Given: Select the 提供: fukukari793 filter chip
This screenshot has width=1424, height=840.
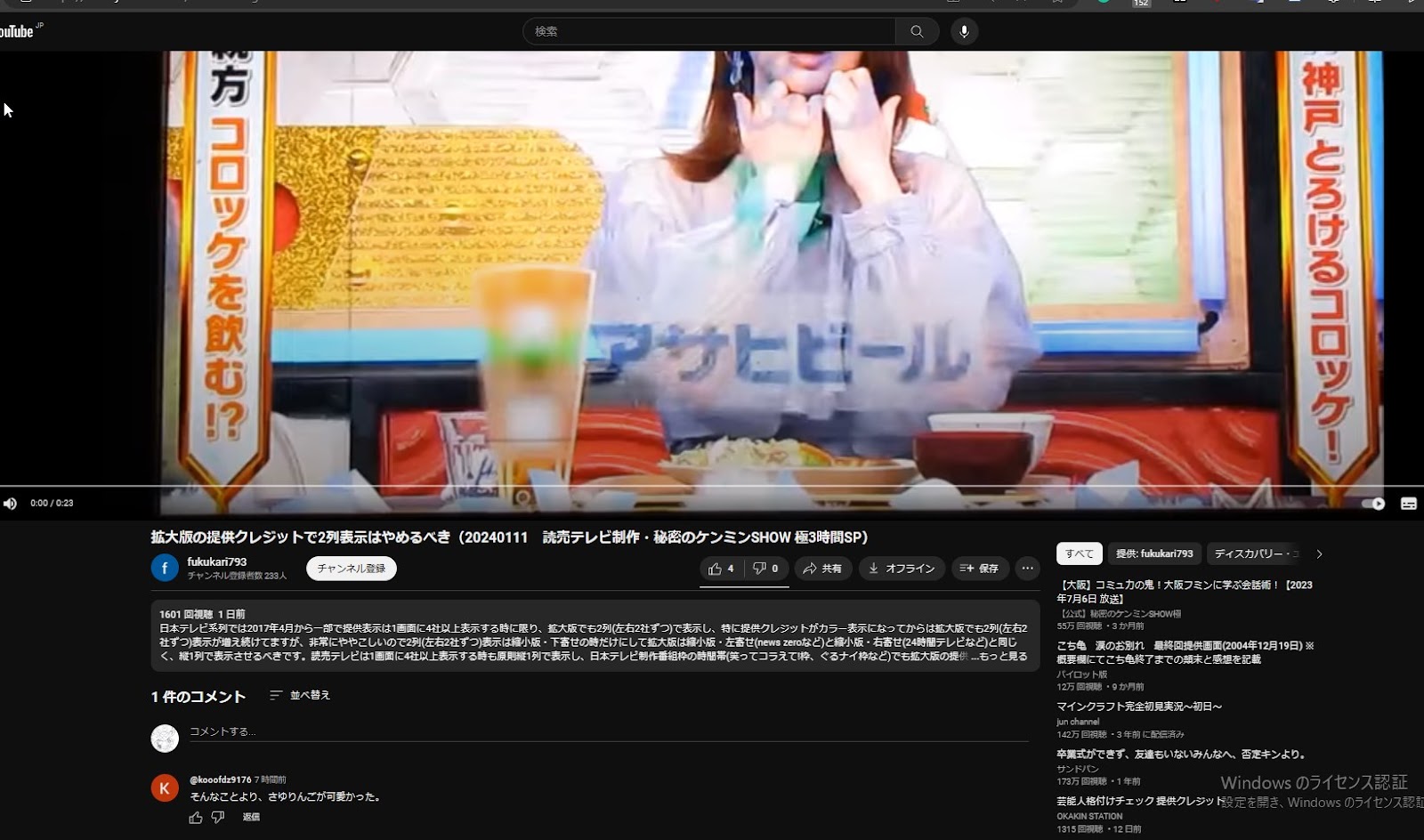Looking at the screenshot, I should pyautogui.click(x=1154, y=553).
